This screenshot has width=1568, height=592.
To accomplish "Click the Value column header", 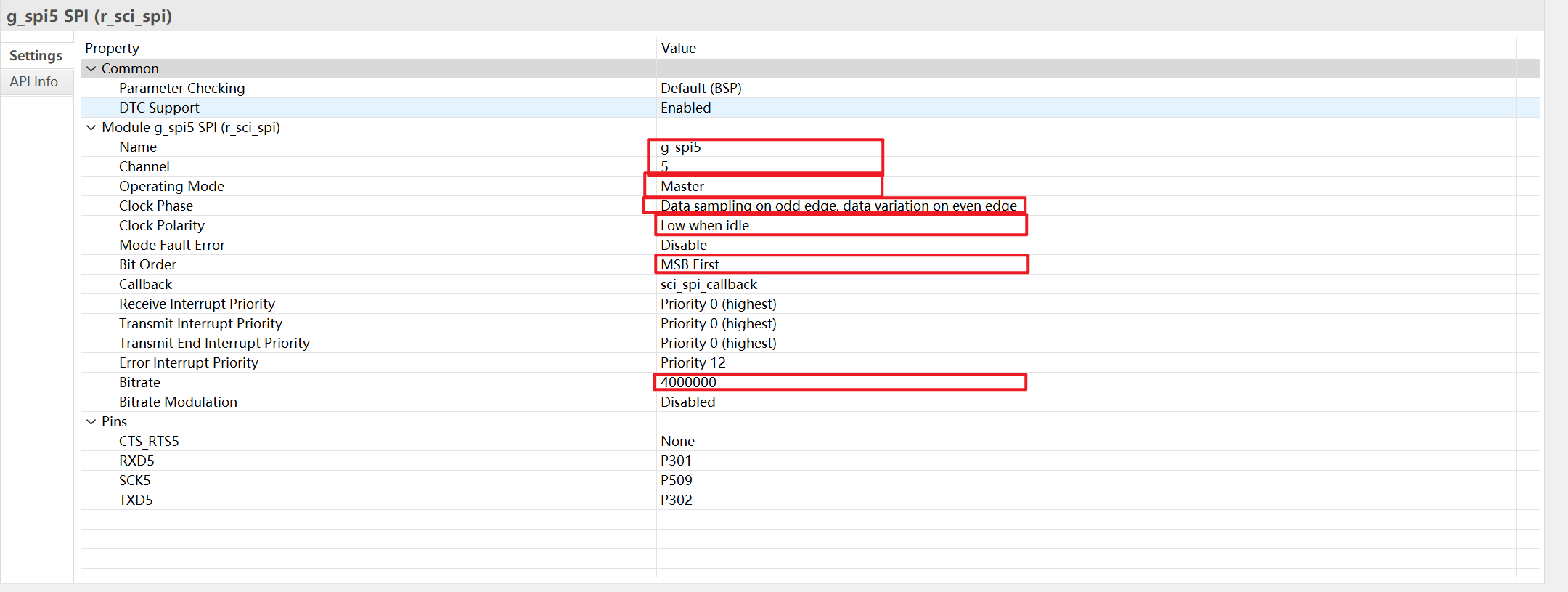I will (x=679, y=49).
